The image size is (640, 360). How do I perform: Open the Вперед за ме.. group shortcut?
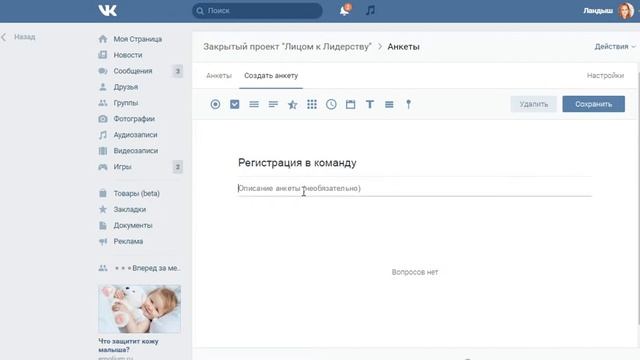pos(140,268)
